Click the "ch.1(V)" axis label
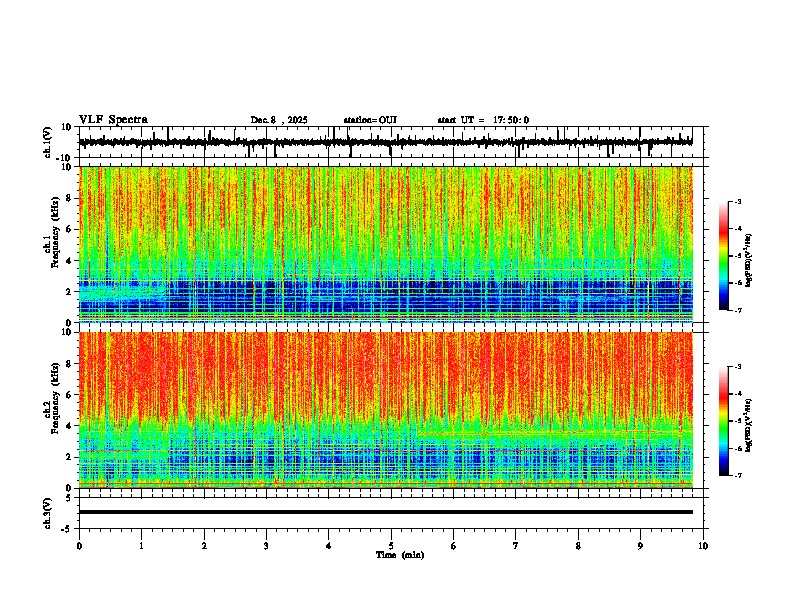792x612 pixels. (48, 142)
